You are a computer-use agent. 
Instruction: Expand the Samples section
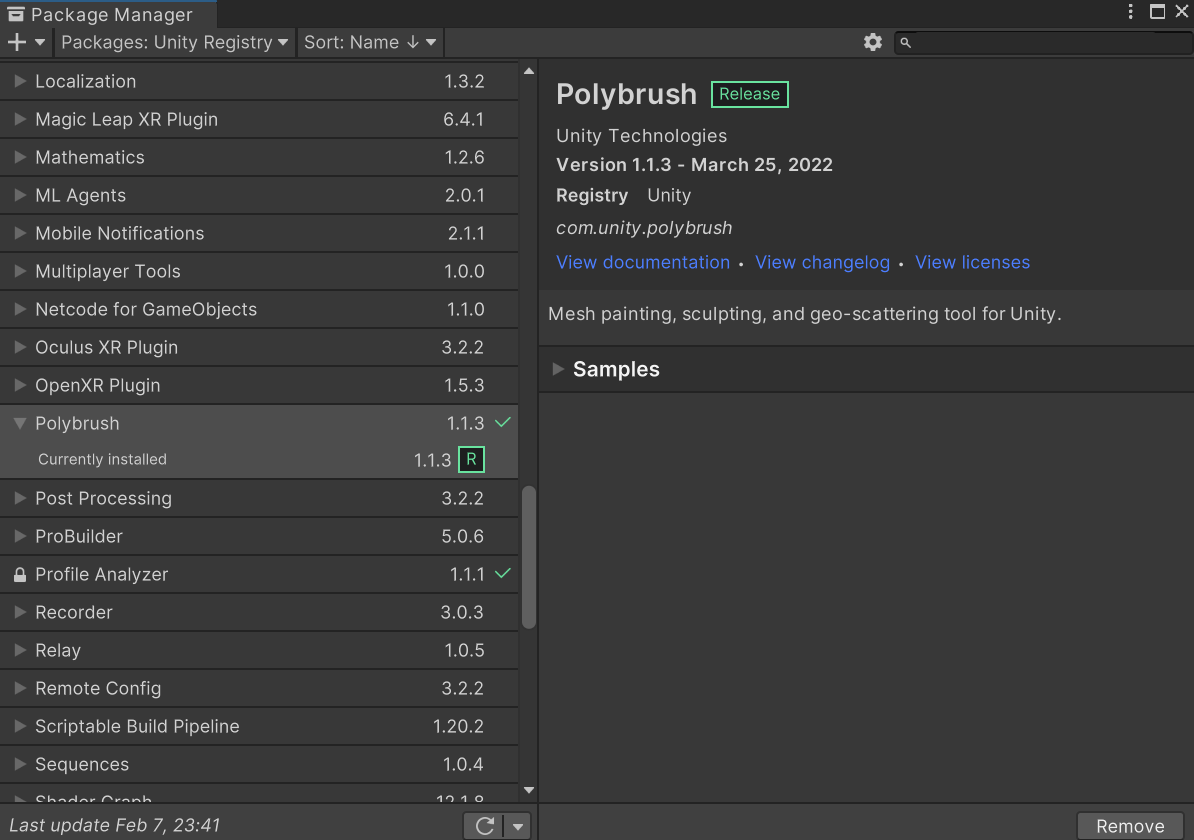point(558,369)
